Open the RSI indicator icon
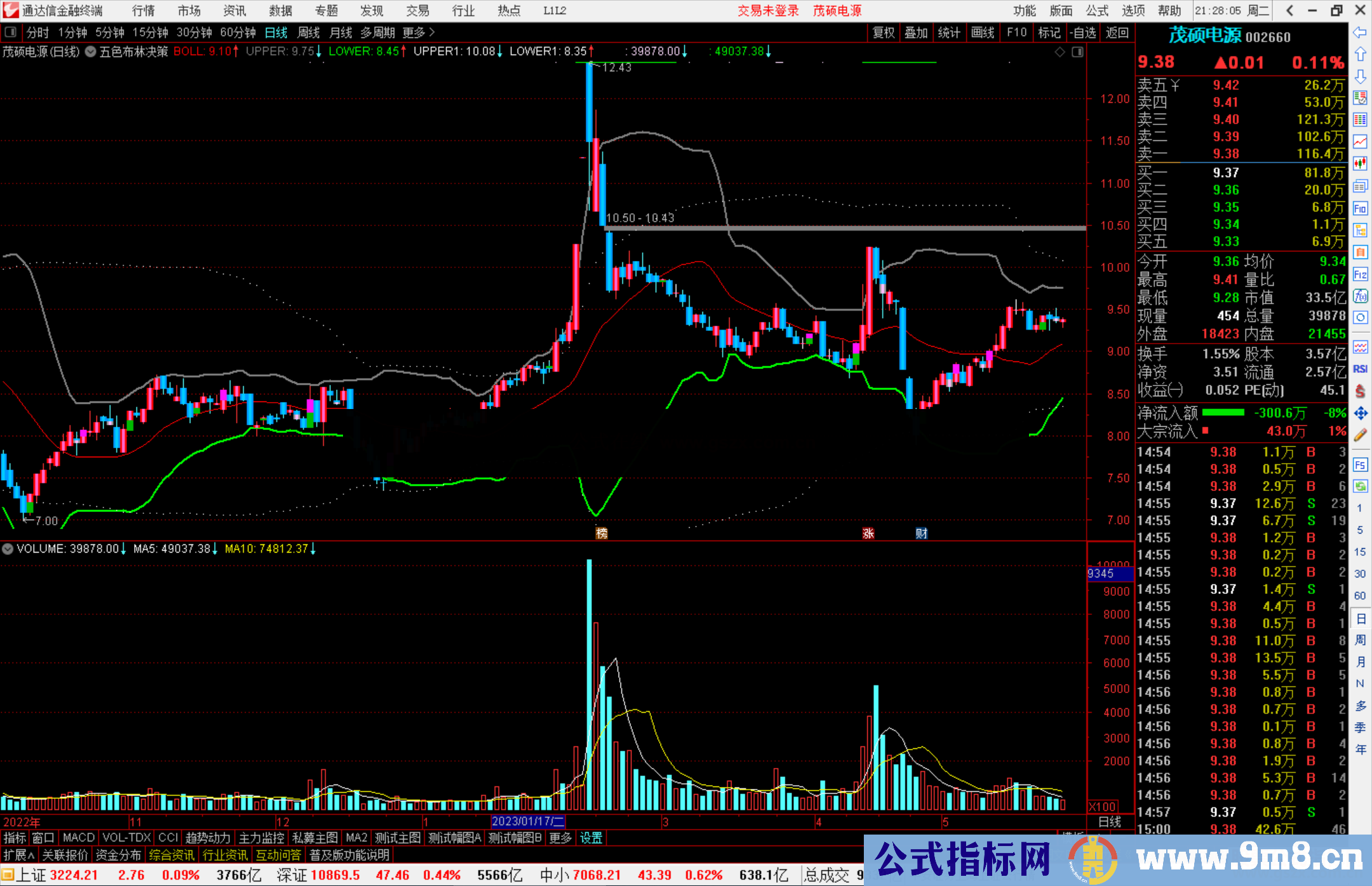1372x886 pixels. [1360, 369]
